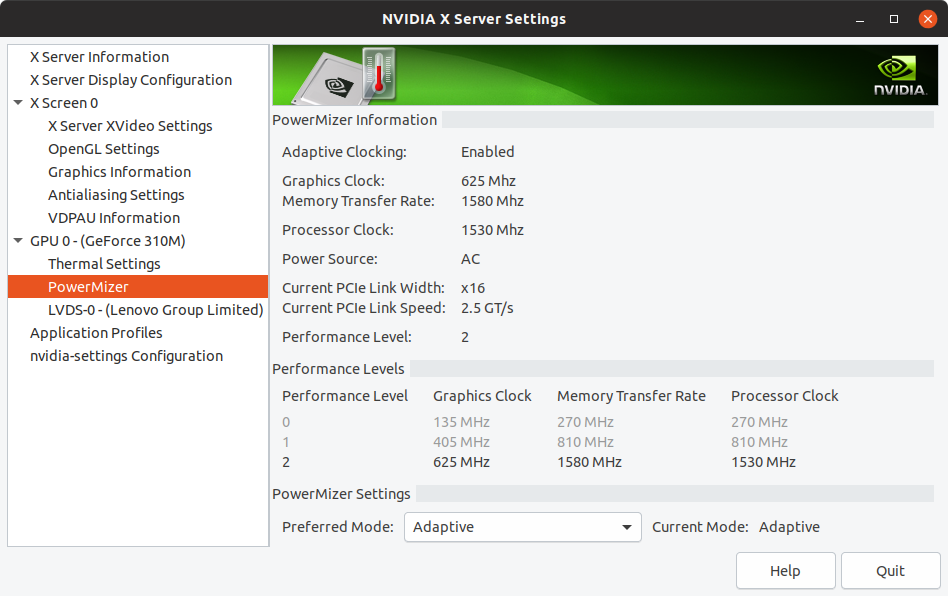Screen dimensions: 948x596
Task: Select VDPAU Information
Action: (114, 218)
